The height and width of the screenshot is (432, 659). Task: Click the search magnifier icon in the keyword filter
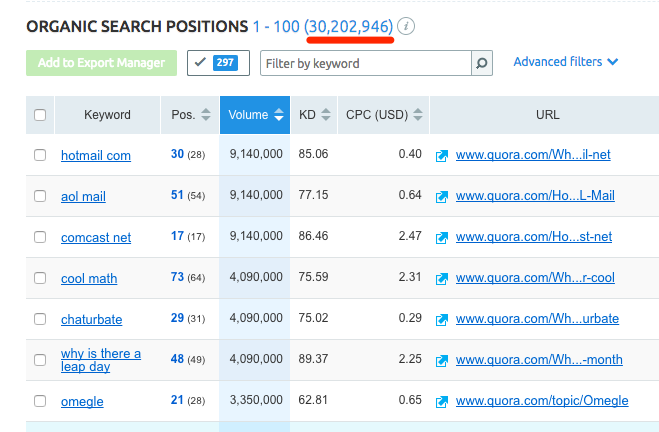pyautogui.click(x=482, y=63)
